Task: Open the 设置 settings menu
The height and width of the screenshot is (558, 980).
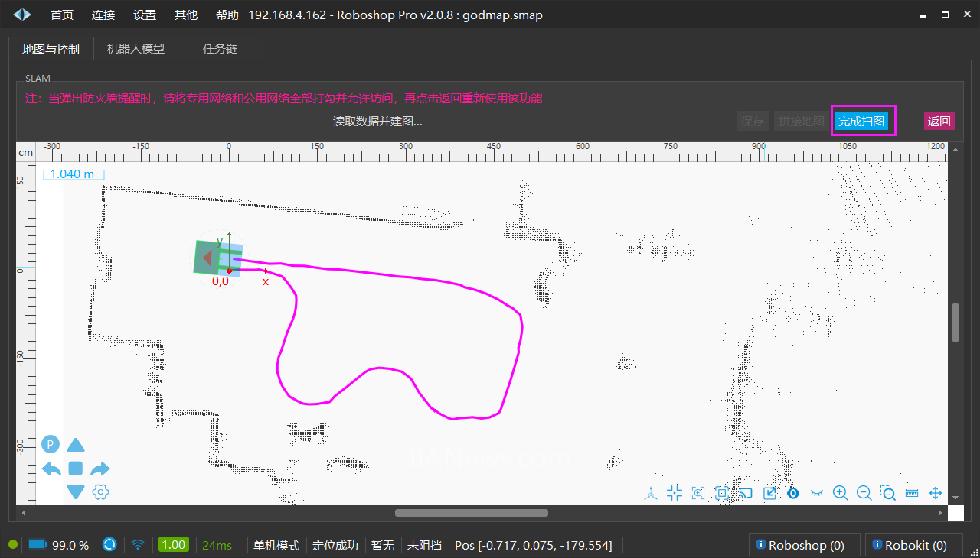Action: (x=144, y=16)
